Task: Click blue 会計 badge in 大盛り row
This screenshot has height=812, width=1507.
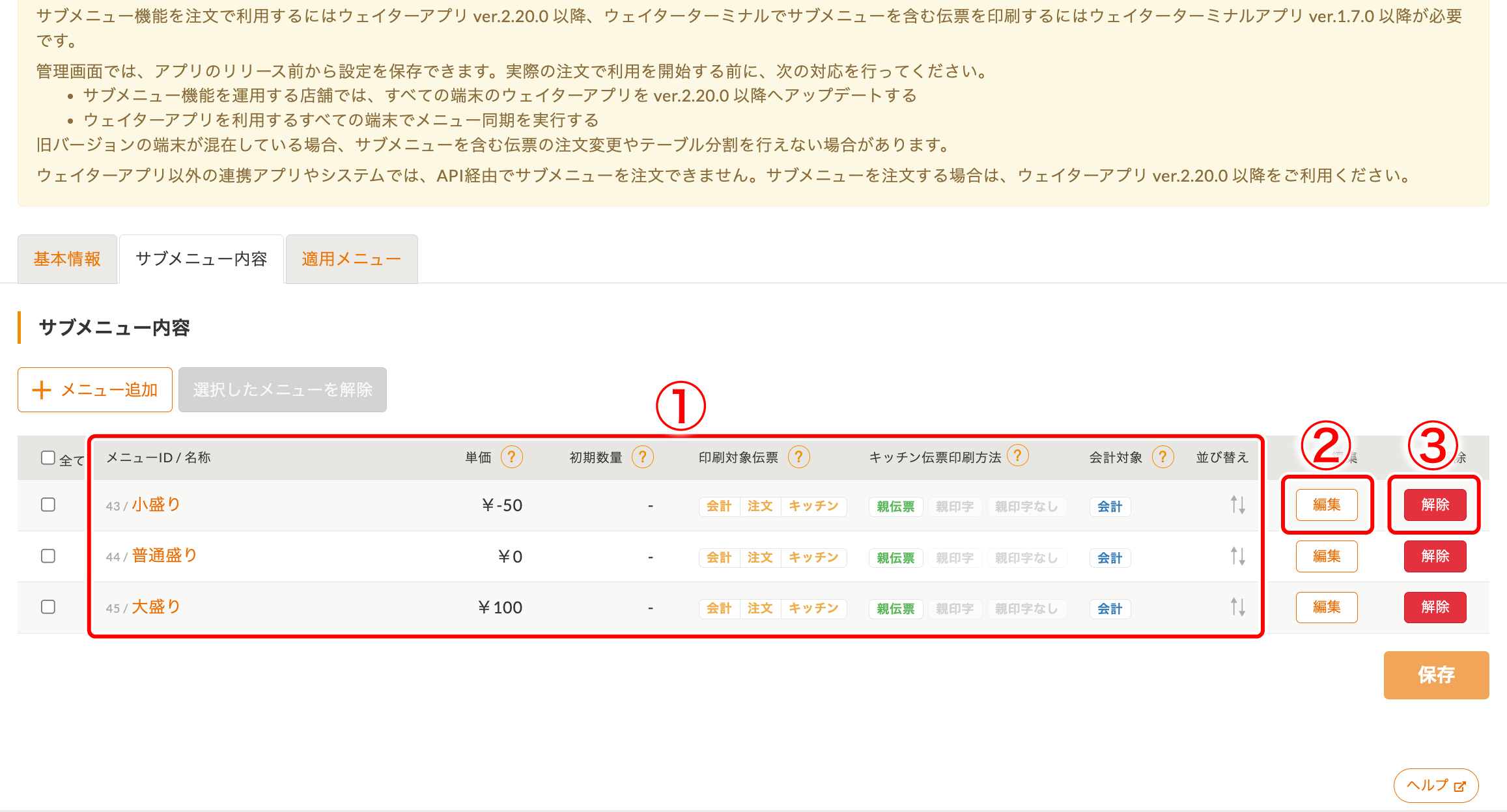Action: pyautogui.click(x=1110, y=609)
